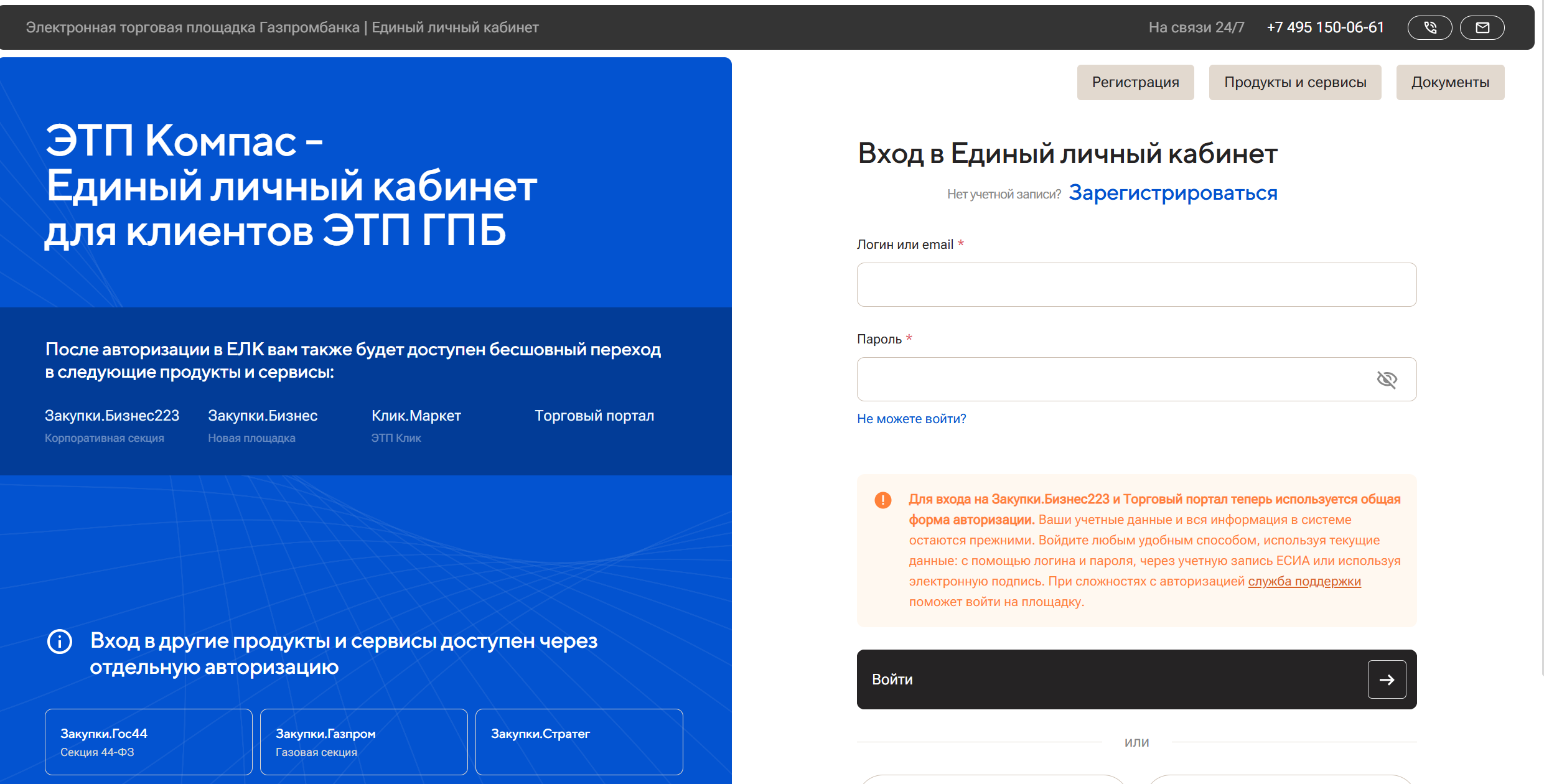
Task: Click header title Электронная торговая площадка Газпромбанка
Action: coord(193,27)
